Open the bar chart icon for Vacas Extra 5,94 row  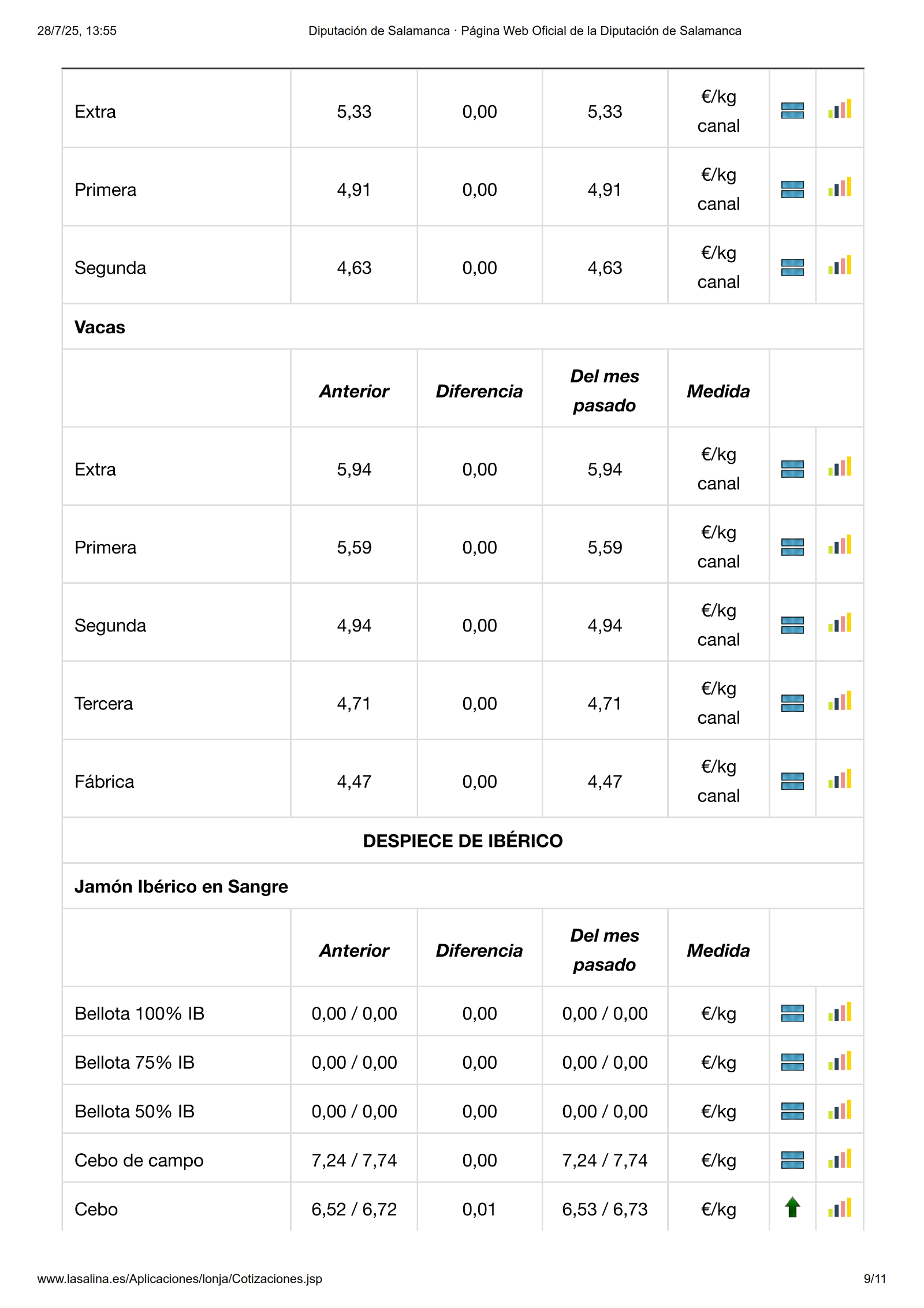point(839,467)
